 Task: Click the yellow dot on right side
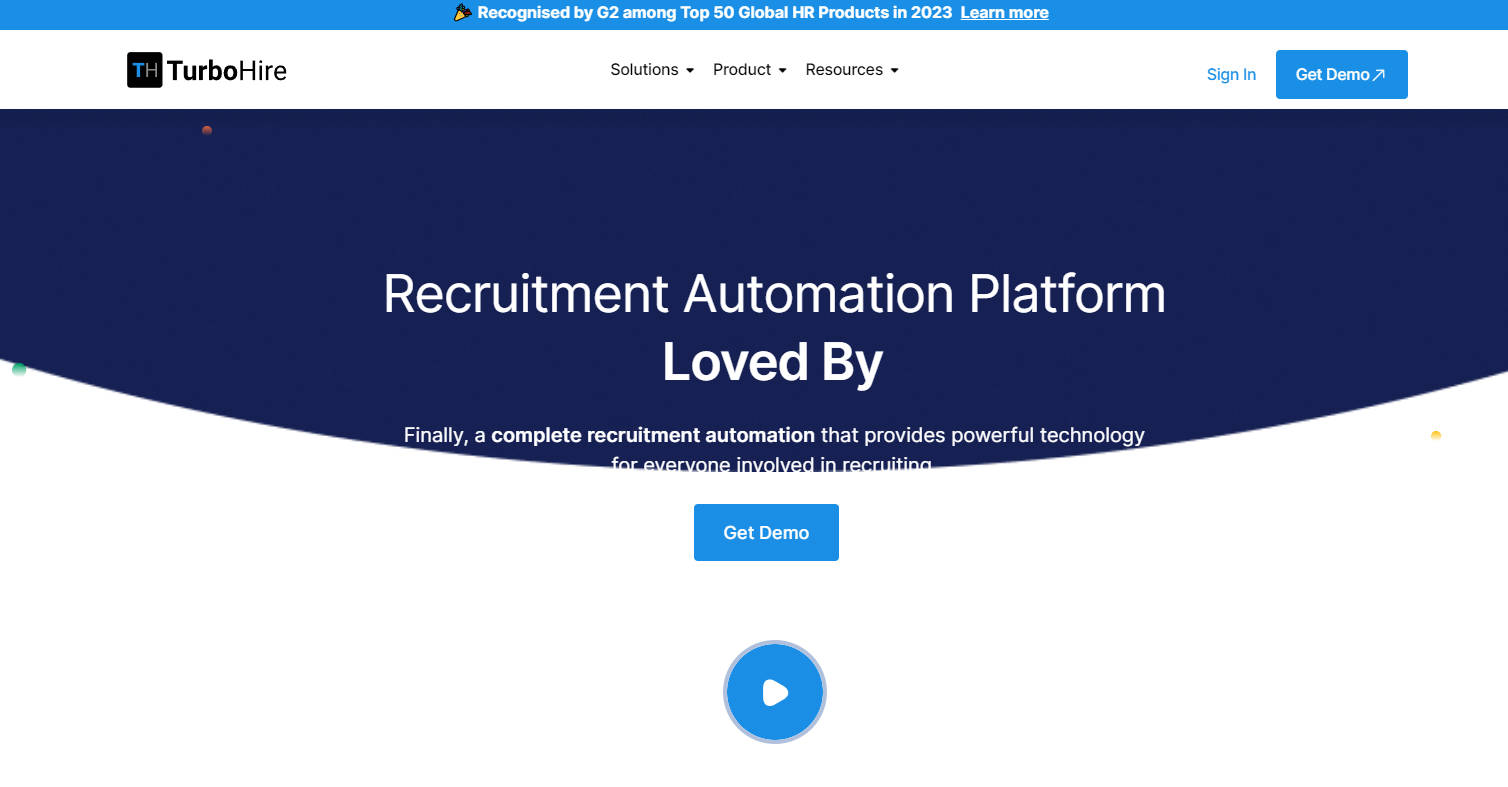coord(1435,435)
